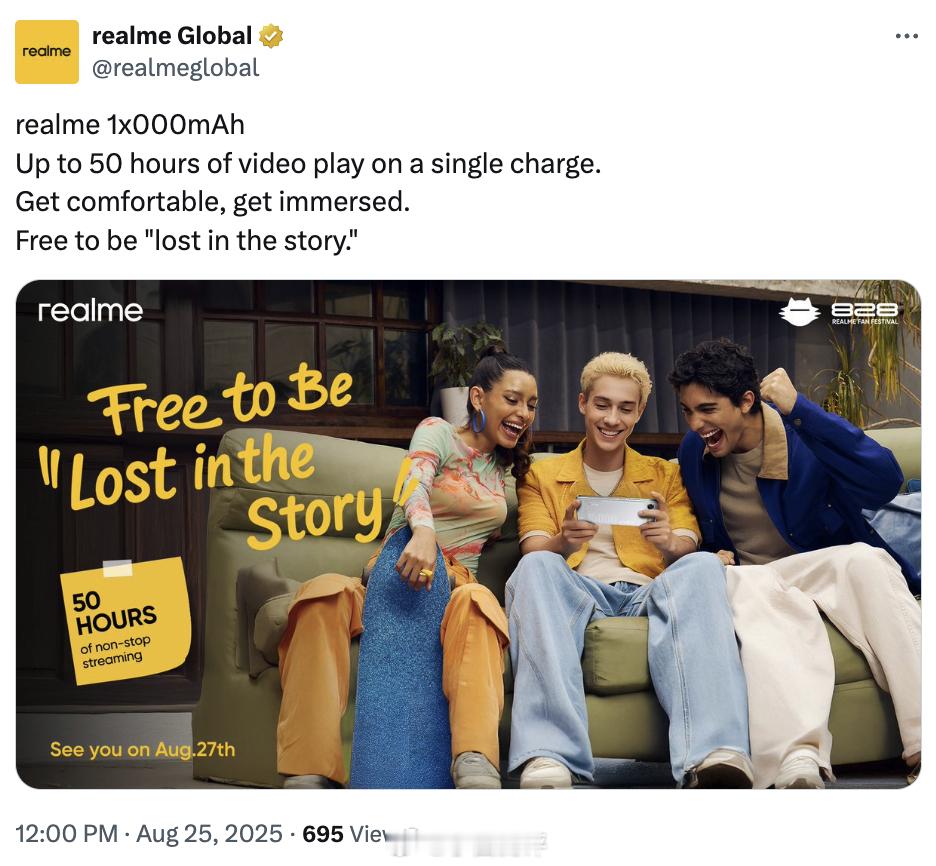
Task: Click the cat mascot icon in the banner
Action: (x=799, y=312)
